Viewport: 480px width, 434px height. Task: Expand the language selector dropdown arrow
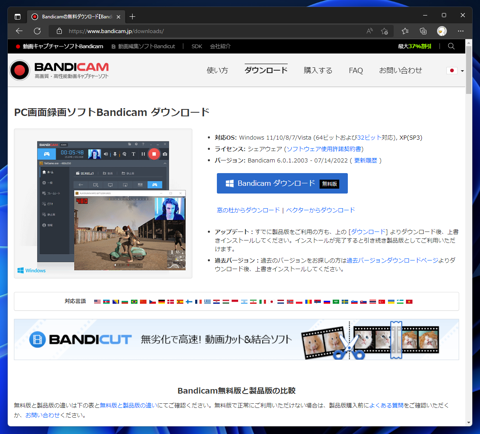[x=462, y=71]
